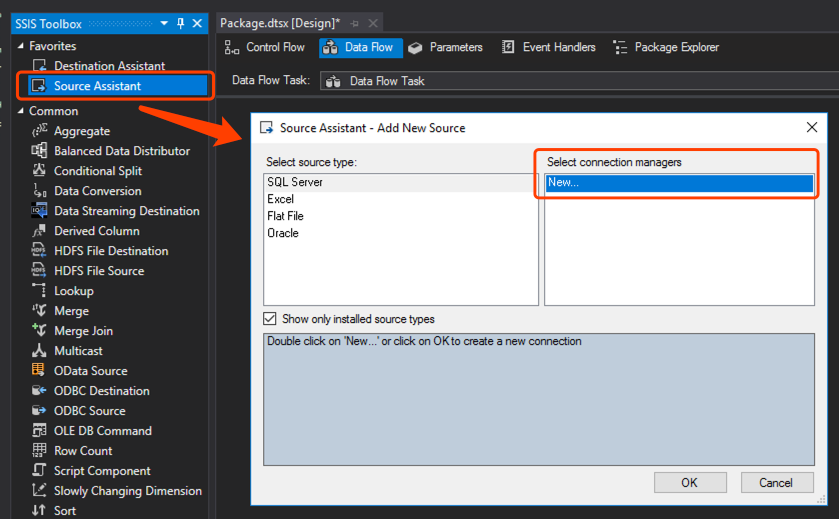Select the Data Conversion icon
The image size is (839, 519).
(39, 190)
